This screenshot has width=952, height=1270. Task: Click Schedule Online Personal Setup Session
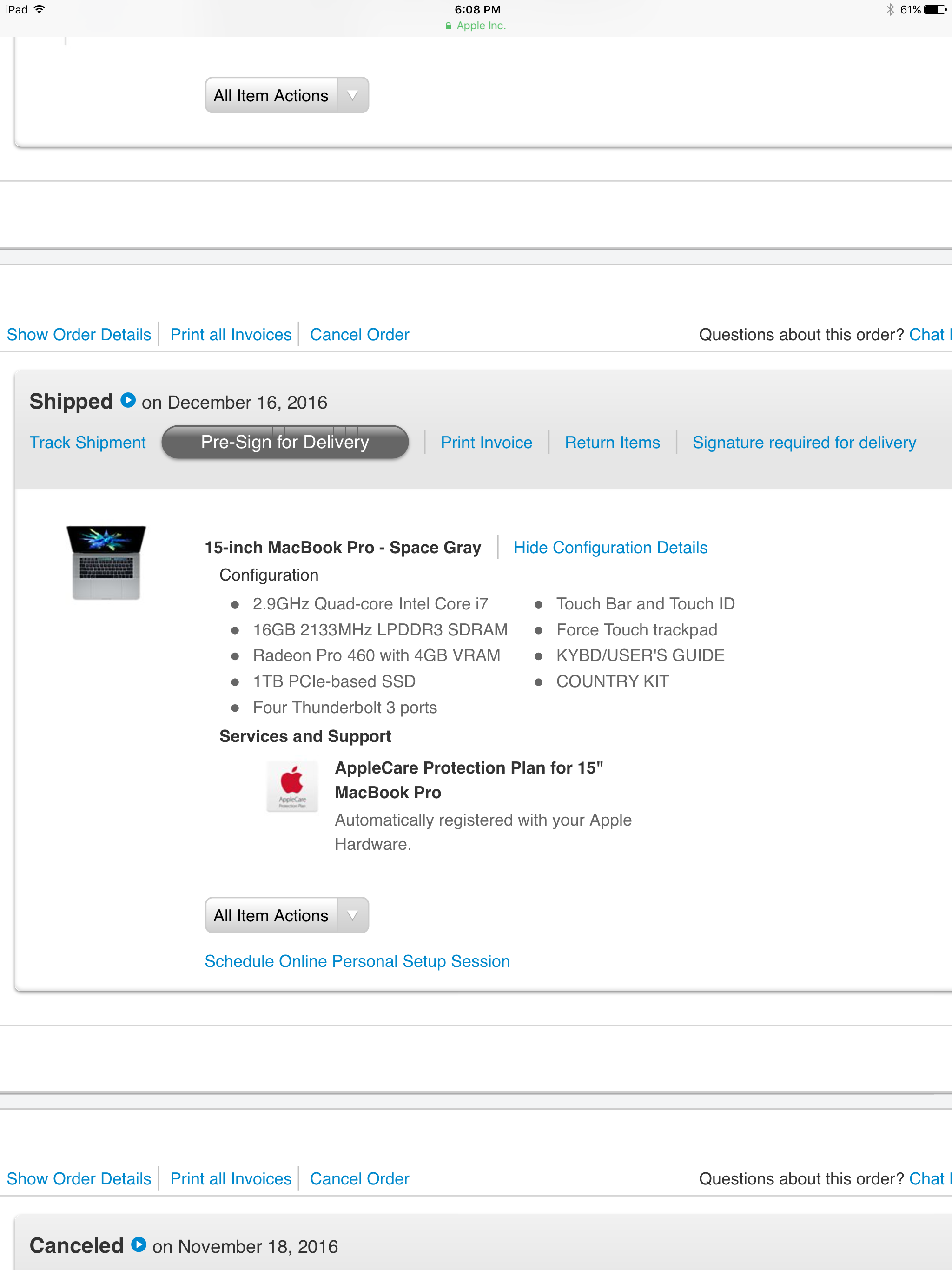point(357,961)
